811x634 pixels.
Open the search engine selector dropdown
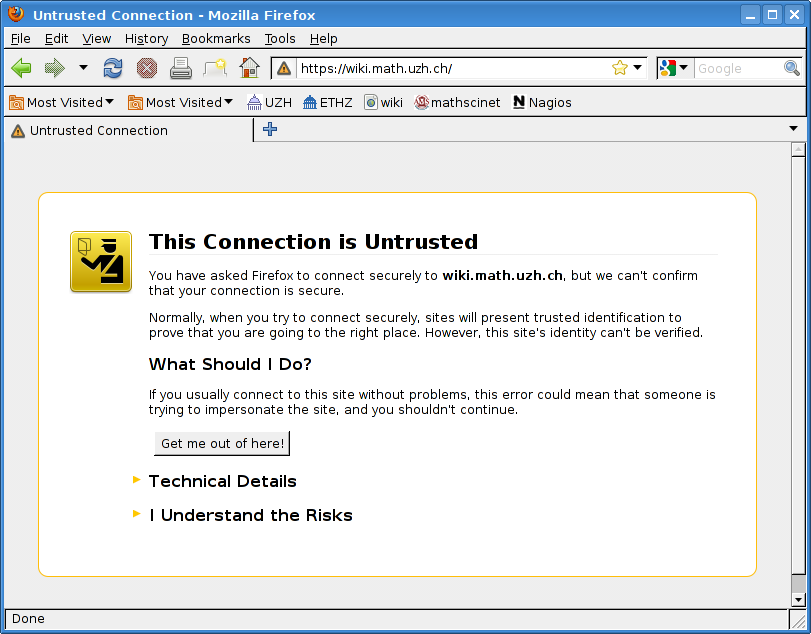click(x=673, y=68)
